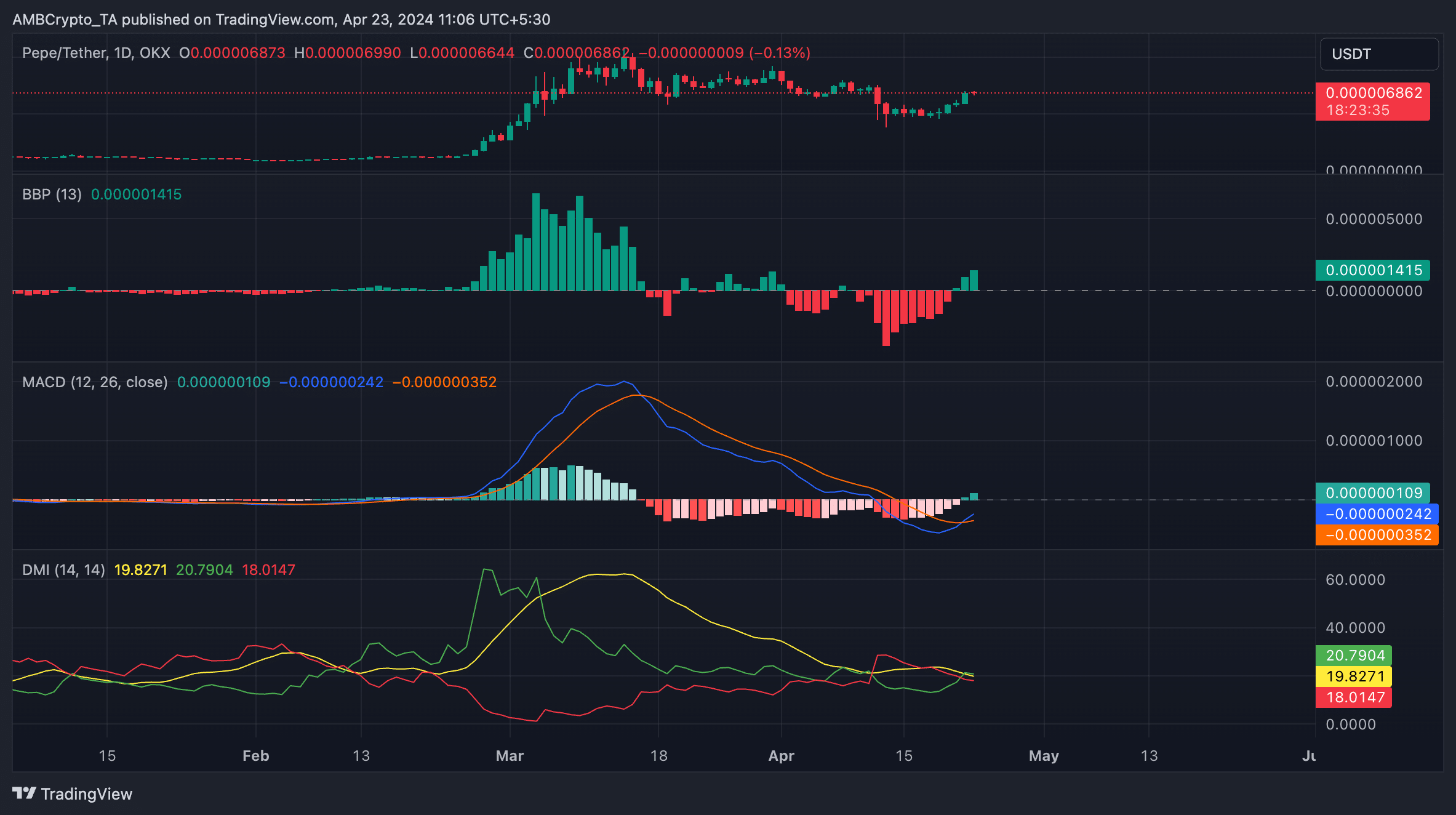
Task: Click DMI axis label 40.0000
Action: point(1355,628)
